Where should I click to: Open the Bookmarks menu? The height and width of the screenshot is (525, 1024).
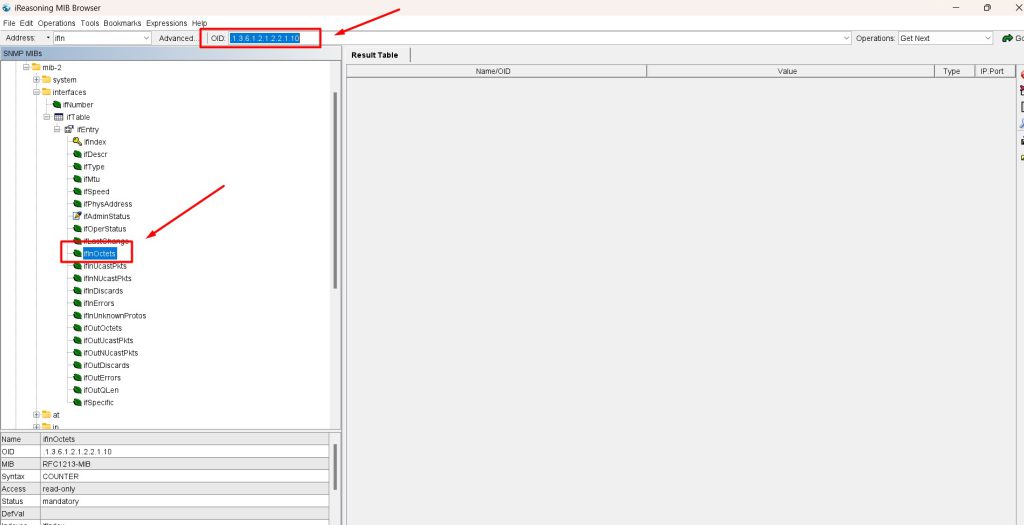(x=122, y=23)
